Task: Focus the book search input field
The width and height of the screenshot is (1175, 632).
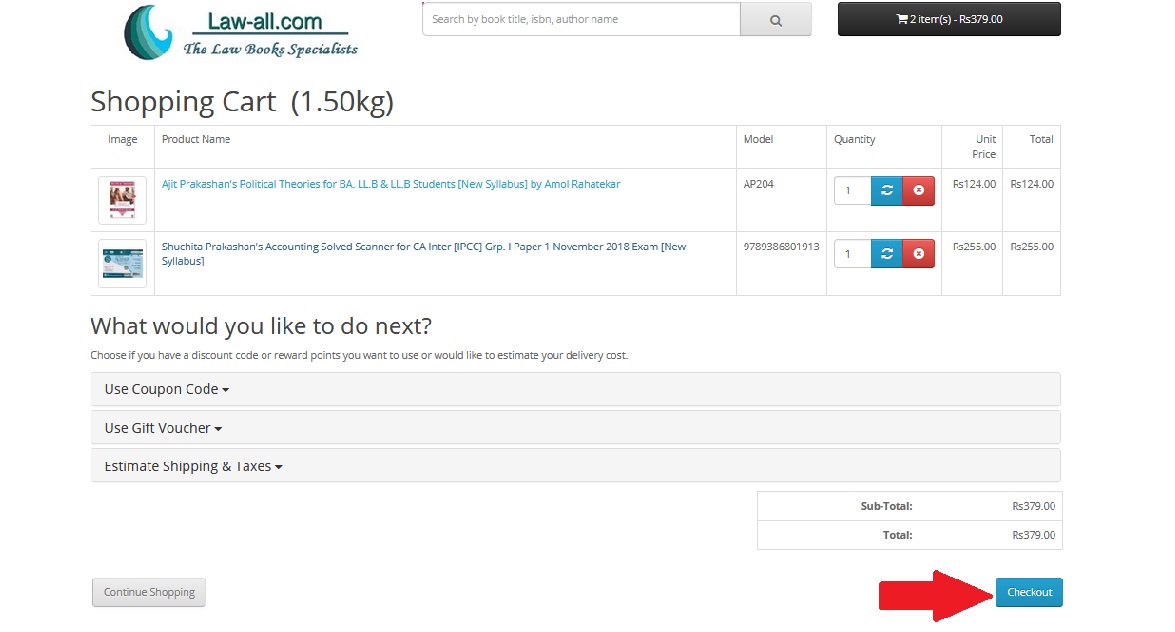Action: pyautogui.click(x=582, y=19)
